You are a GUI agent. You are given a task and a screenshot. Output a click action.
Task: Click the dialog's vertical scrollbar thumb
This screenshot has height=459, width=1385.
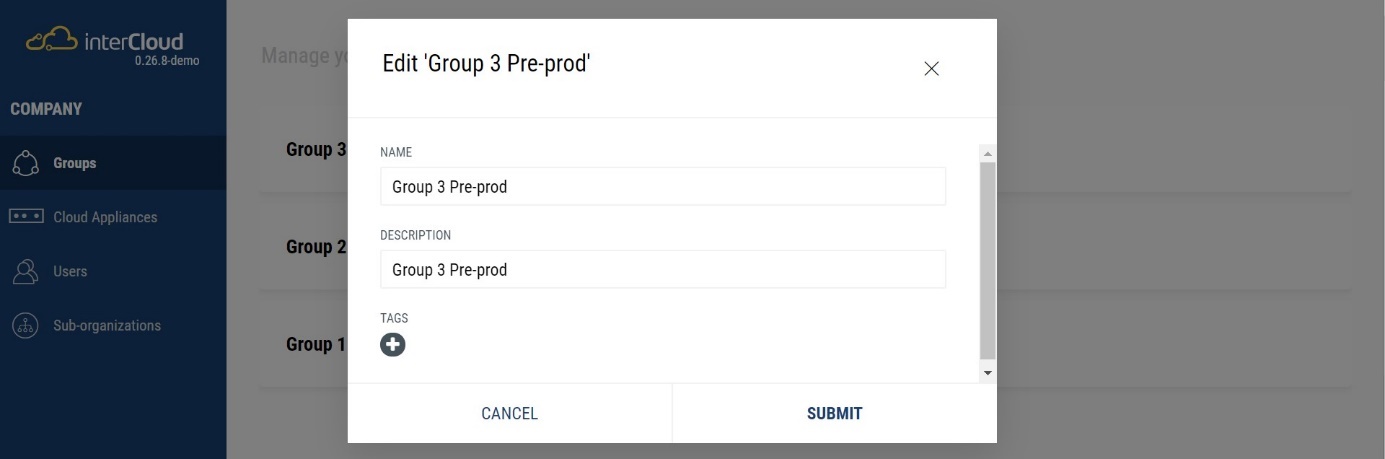tap(988, 260)
